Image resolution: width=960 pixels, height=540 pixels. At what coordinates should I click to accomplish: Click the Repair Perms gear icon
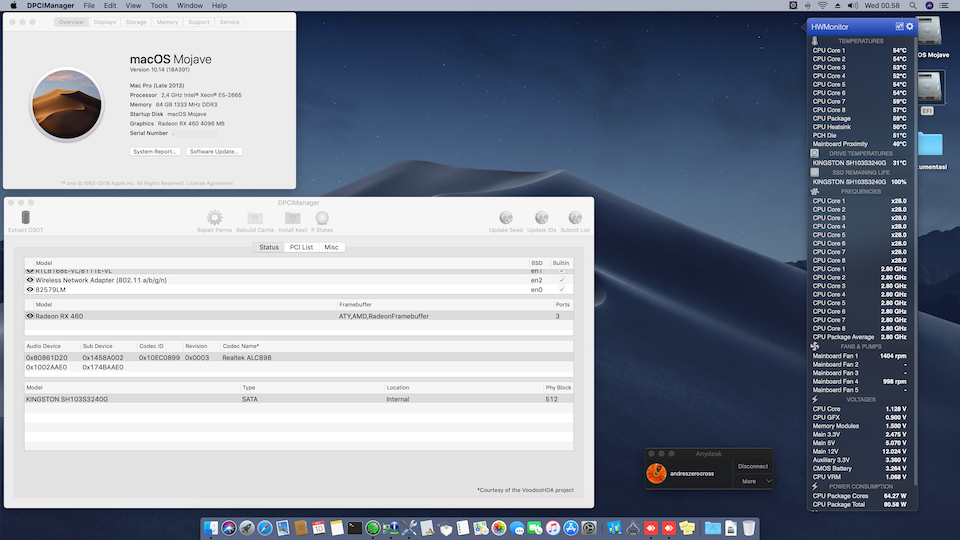[214, 218]
